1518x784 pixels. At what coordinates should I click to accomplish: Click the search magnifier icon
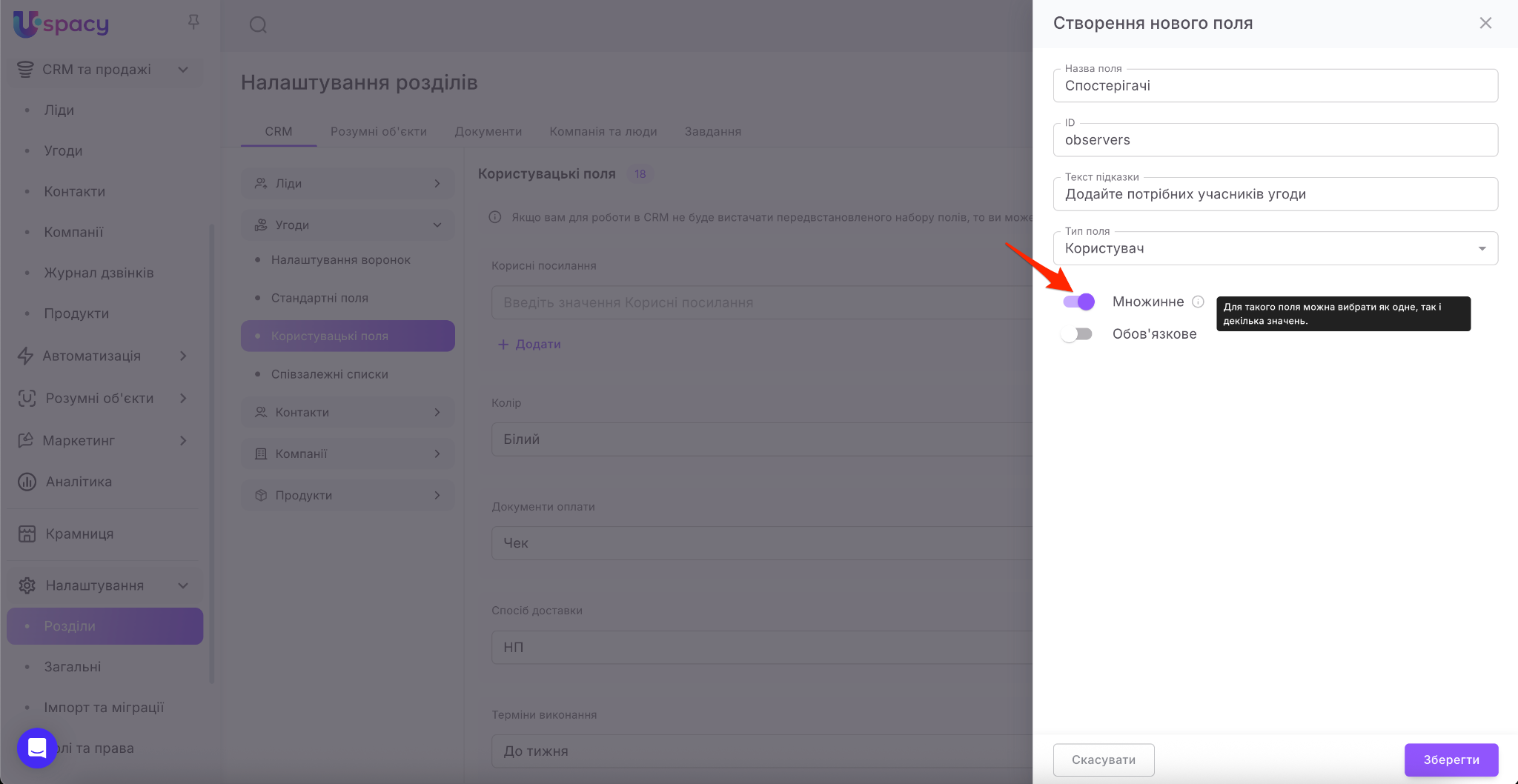coord(258,25)
